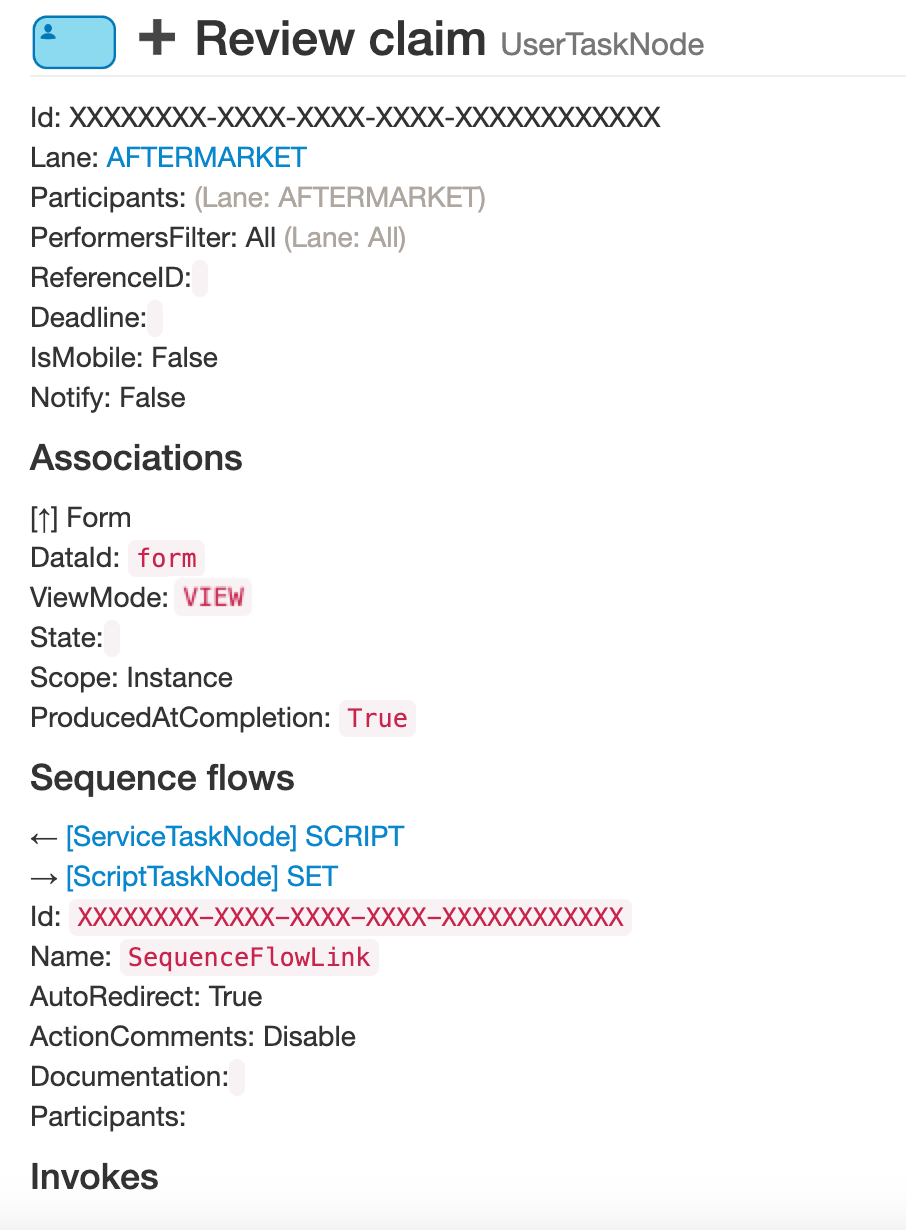The width and height of the screenshot is (906, 1230).
Task: Click the Invokes section heading
Action: [x=94, y=1177]
